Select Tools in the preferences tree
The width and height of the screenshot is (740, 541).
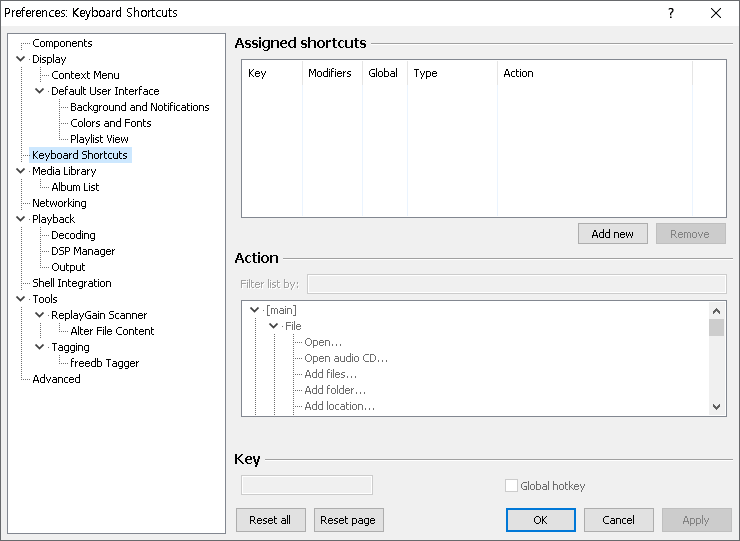pyautogui.click(x=45, y=299)
